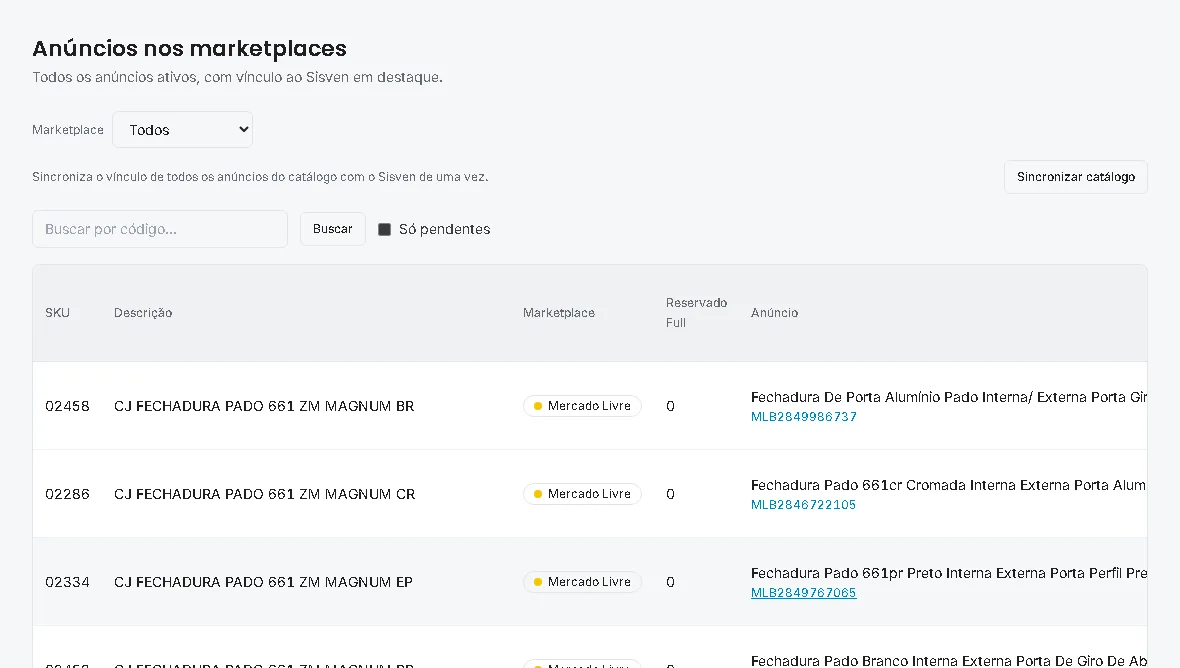Select title Fechadura Pado Branco Interna Externa

949,661
